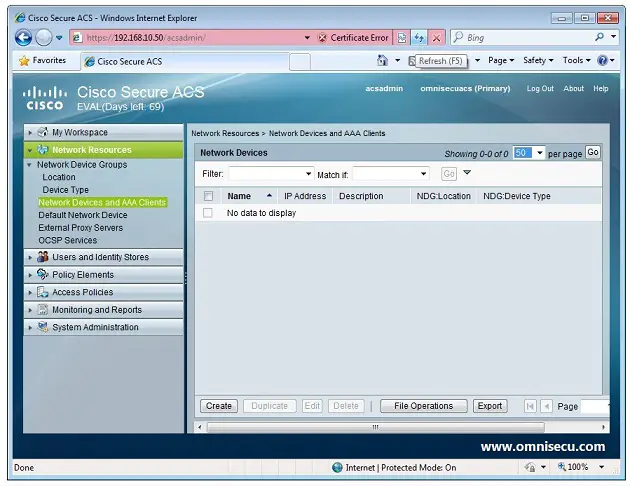Click the Users and Identity Stores icon
The height and width of the screenshot is (486, 630).
[x=43, y=257]
